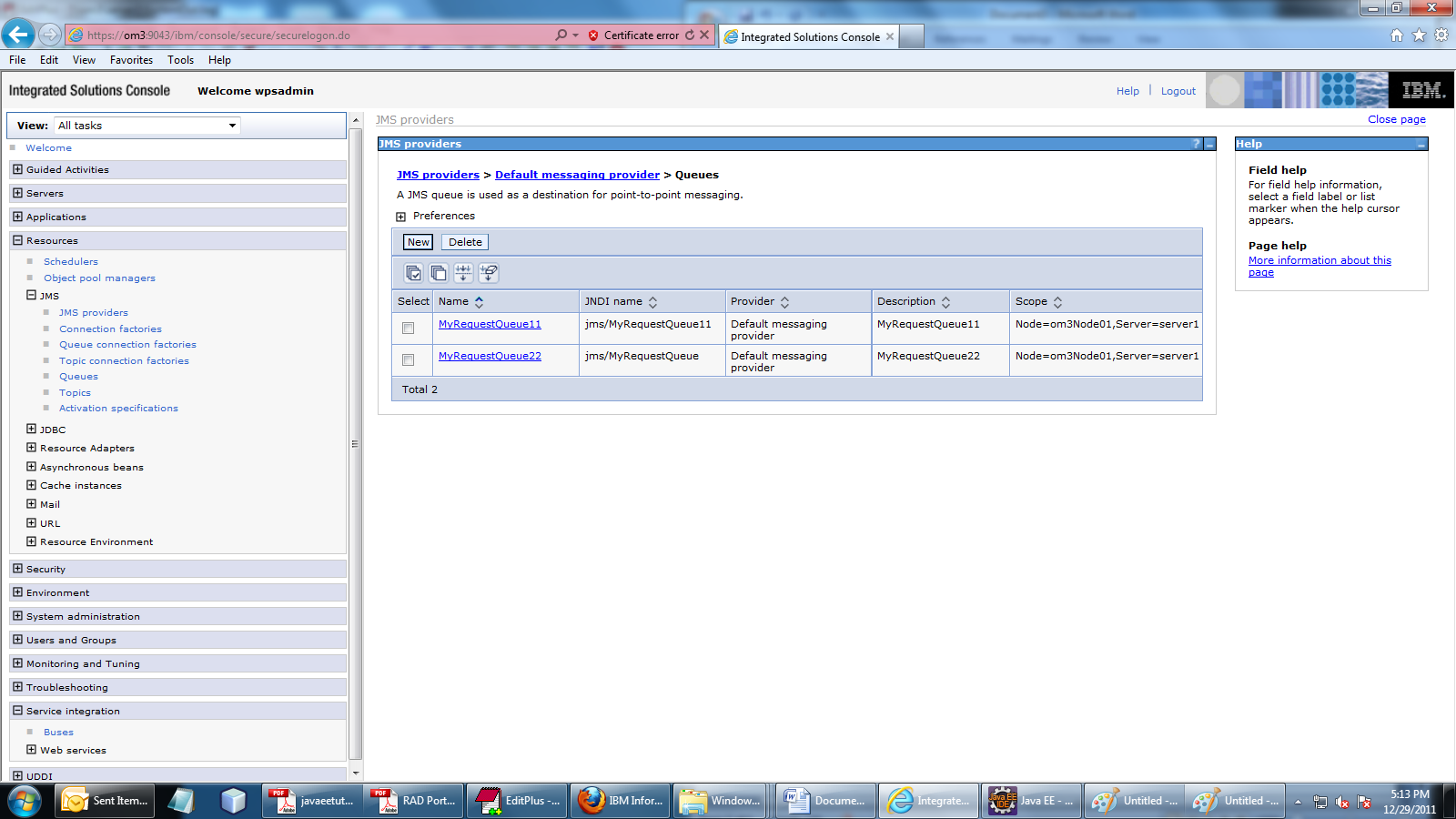Expand Web services tree node
Screen dimensions: 1456x819
coord(31,750)
